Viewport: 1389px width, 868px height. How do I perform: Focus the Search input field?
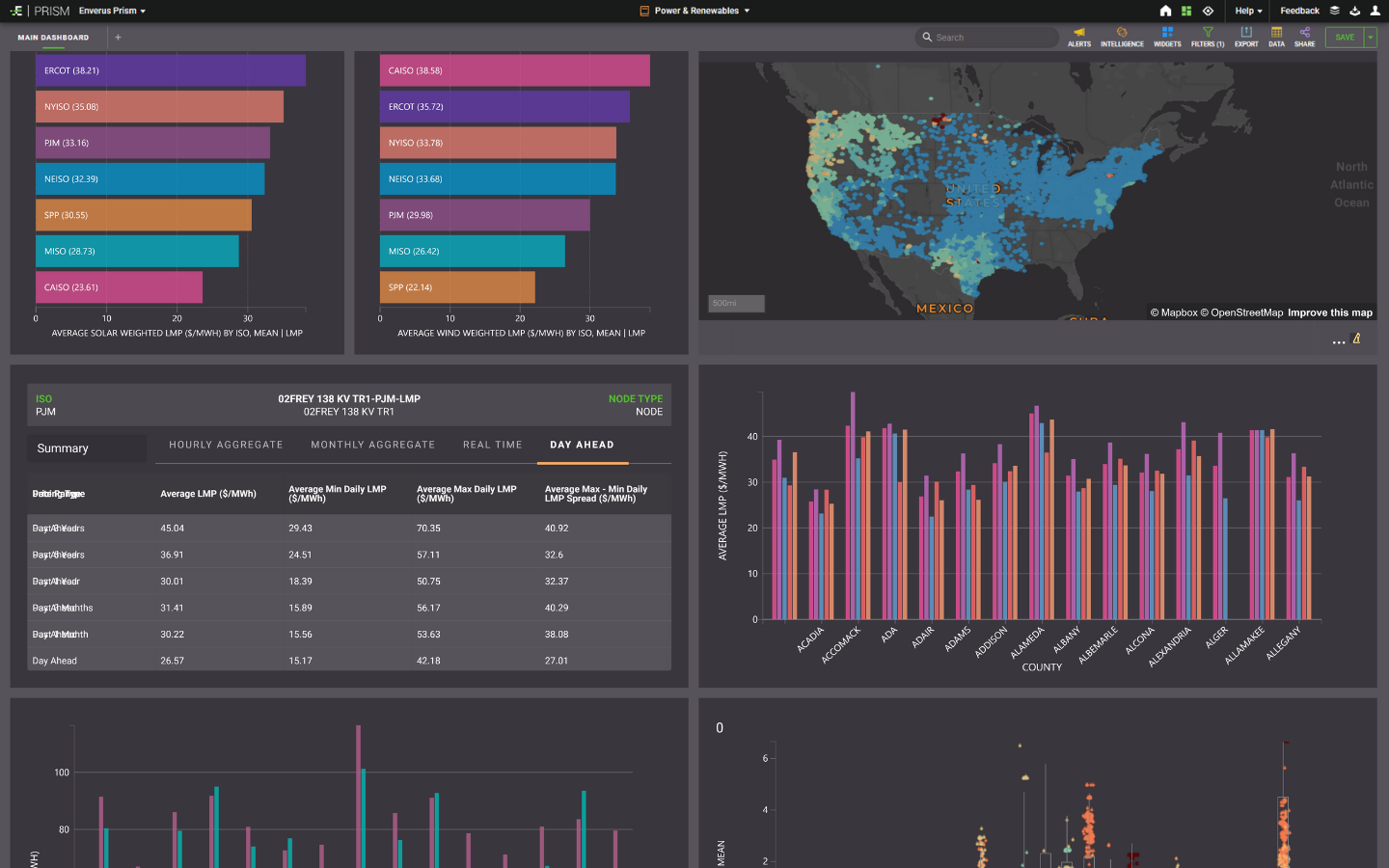(x=989, y=38)
